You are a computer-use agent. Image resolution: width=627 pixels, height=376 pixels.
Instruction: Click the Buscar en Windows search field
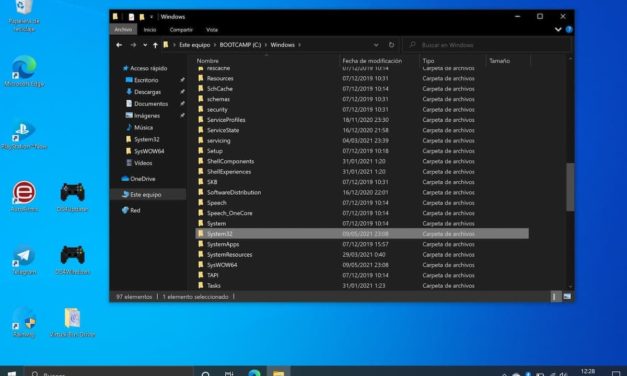click(x=488, y=45)
